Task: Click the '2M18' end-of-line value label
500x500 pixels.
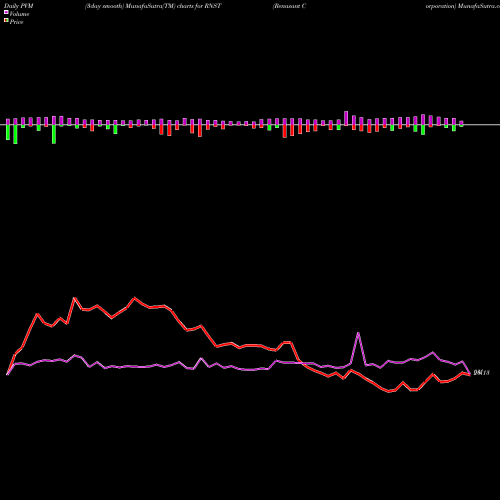Action: tap(481, 373)
